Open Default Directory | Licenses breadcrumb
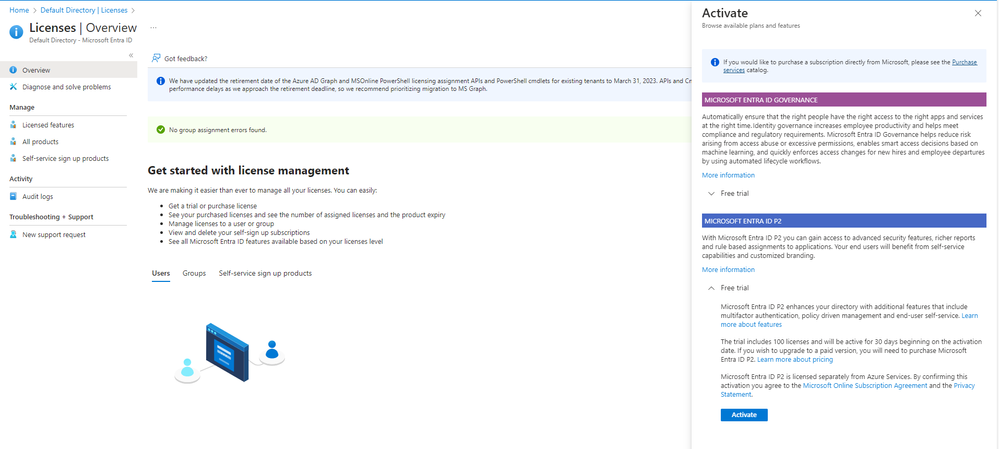 click(83, 10)
